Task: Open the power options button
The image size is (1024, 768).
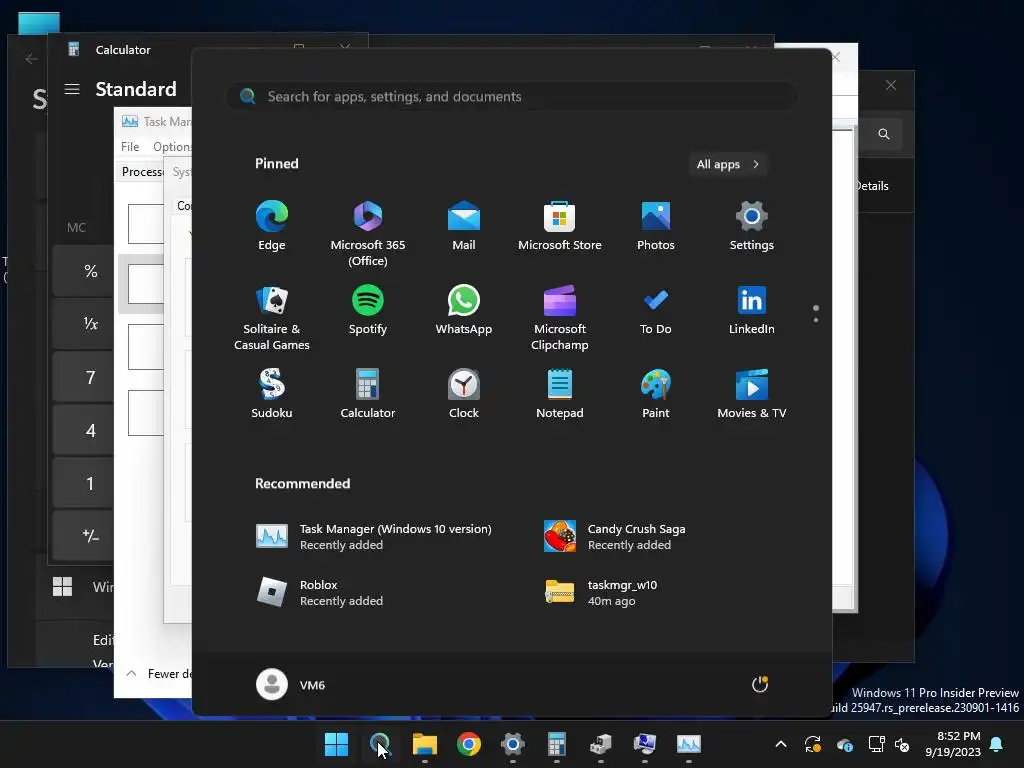Action: click(760, 684)
